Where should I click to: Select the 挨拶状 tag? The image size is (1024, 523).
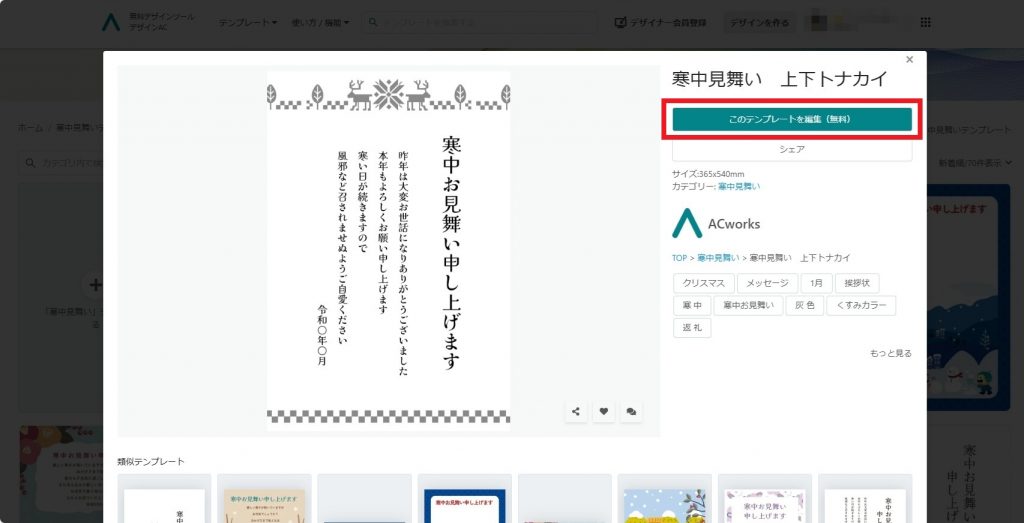[x=857, y=284]
